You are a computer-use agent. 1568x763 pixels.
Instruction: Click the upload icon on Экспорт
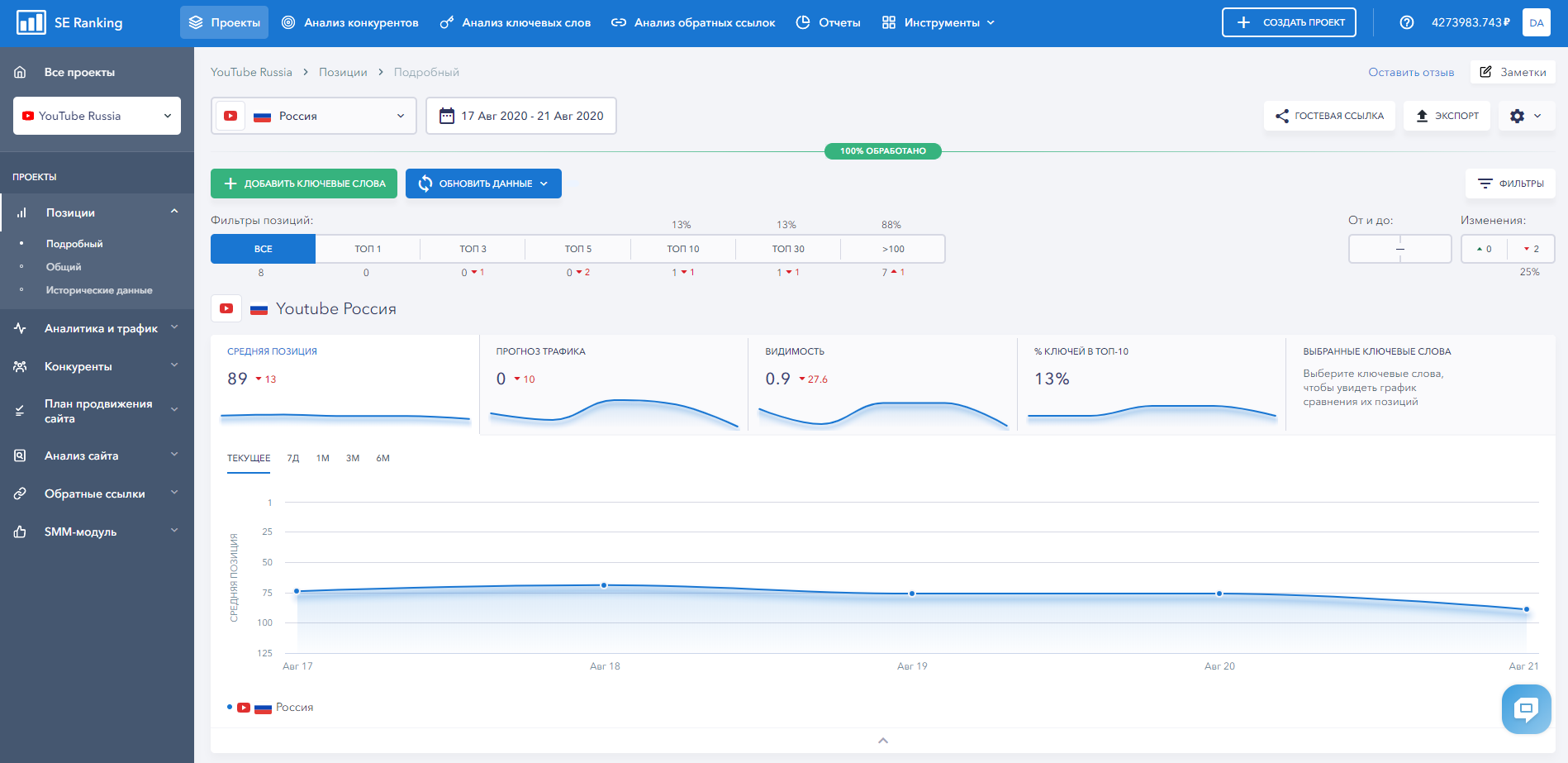[1422, 116]
